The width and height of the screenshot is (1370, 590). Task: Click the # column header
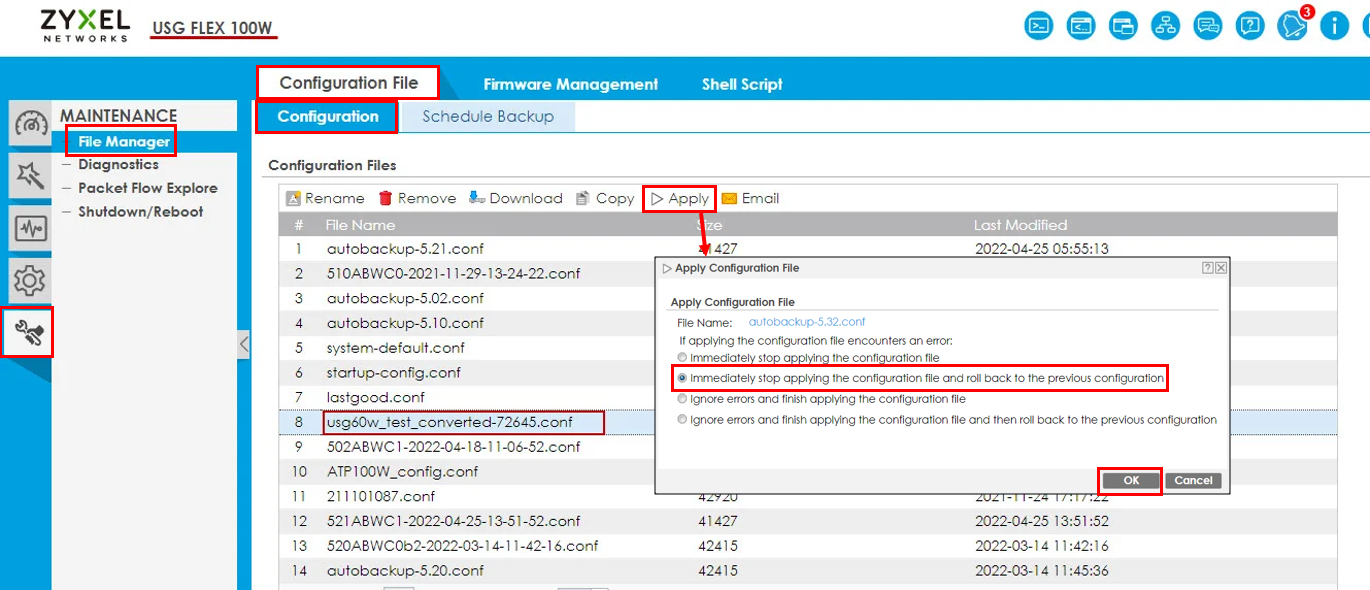(x=298, y=225)
